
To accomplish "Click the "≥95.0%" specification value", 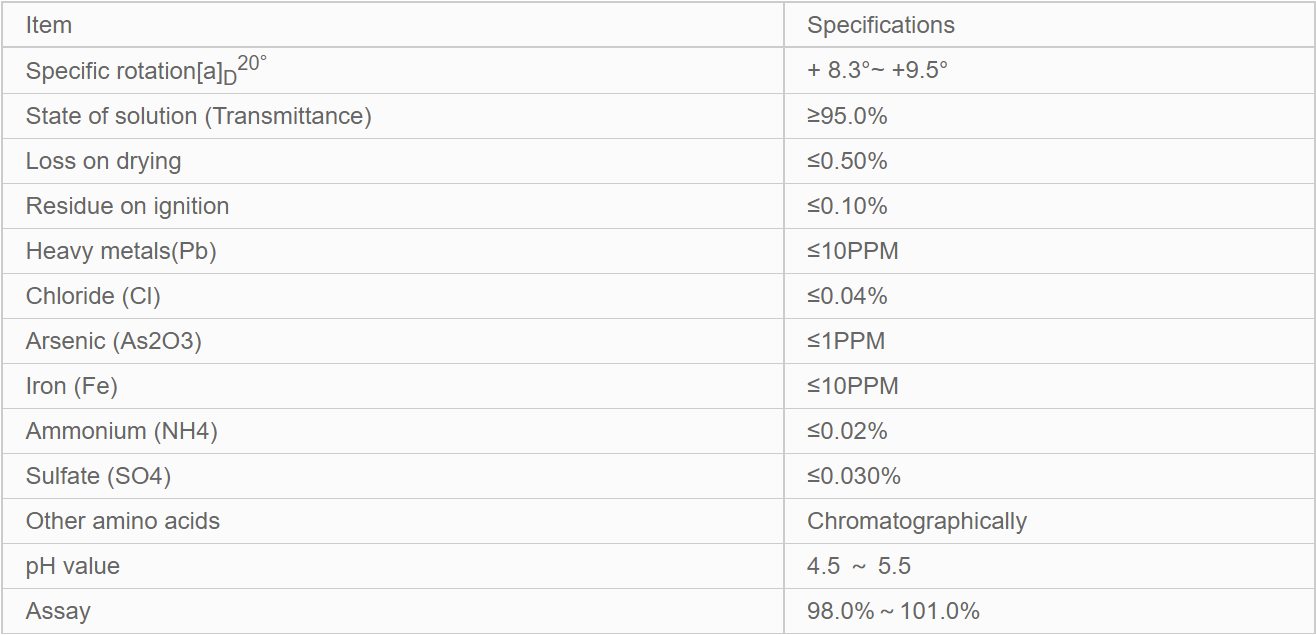I will point(847,116).
